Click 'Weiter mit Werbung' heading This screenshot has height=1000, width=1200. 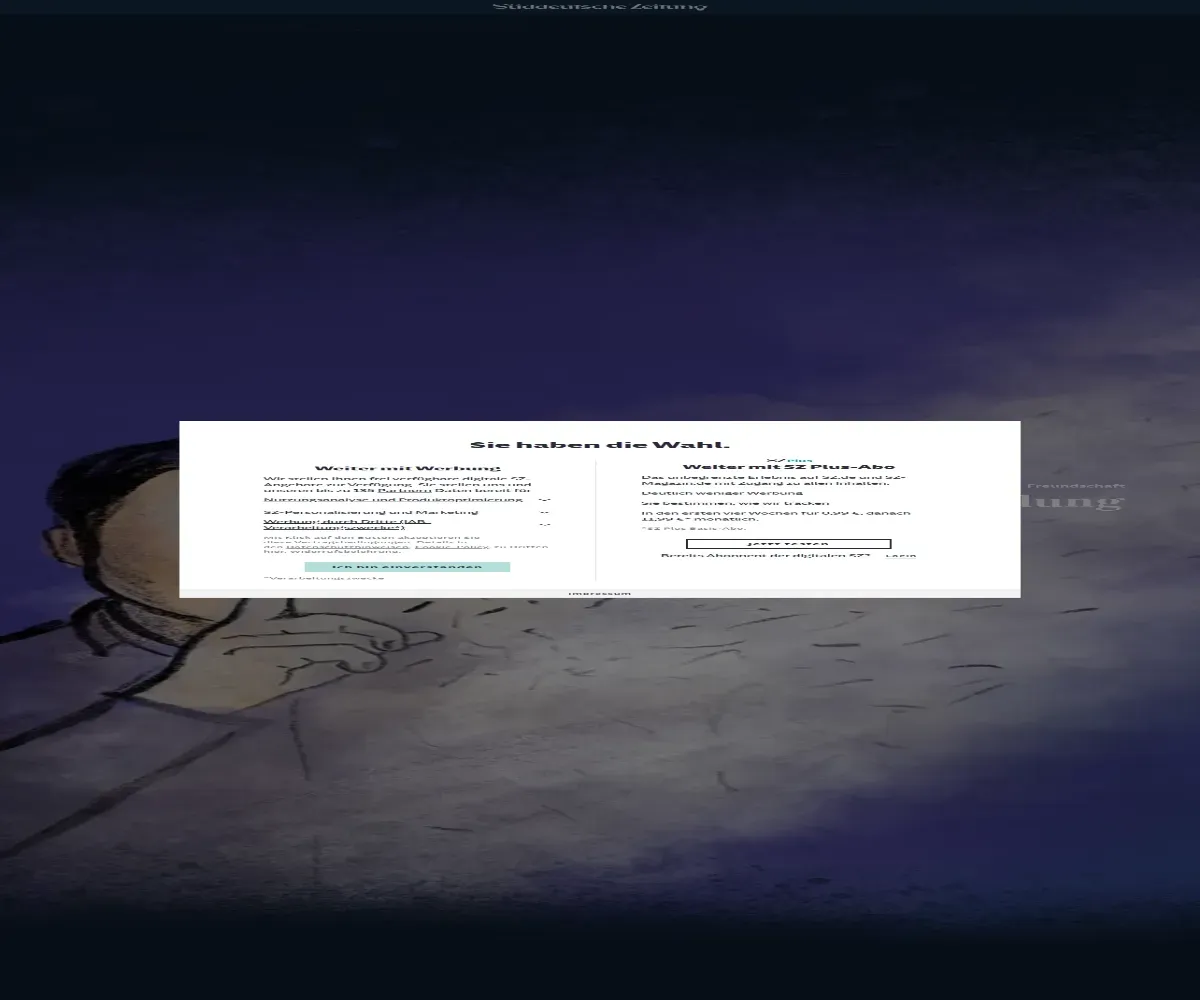coord(407,468)
